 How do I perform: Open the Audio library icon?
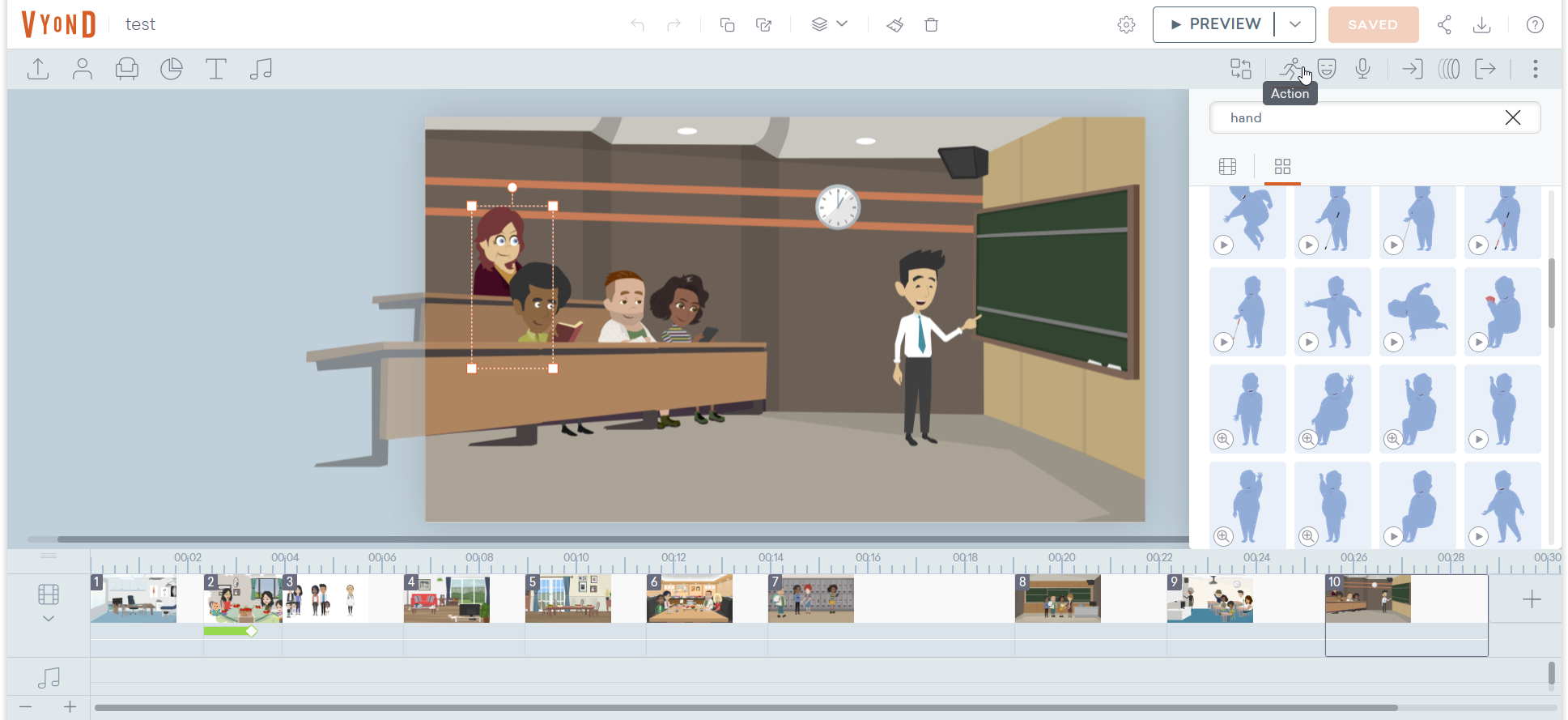(261, 70)
